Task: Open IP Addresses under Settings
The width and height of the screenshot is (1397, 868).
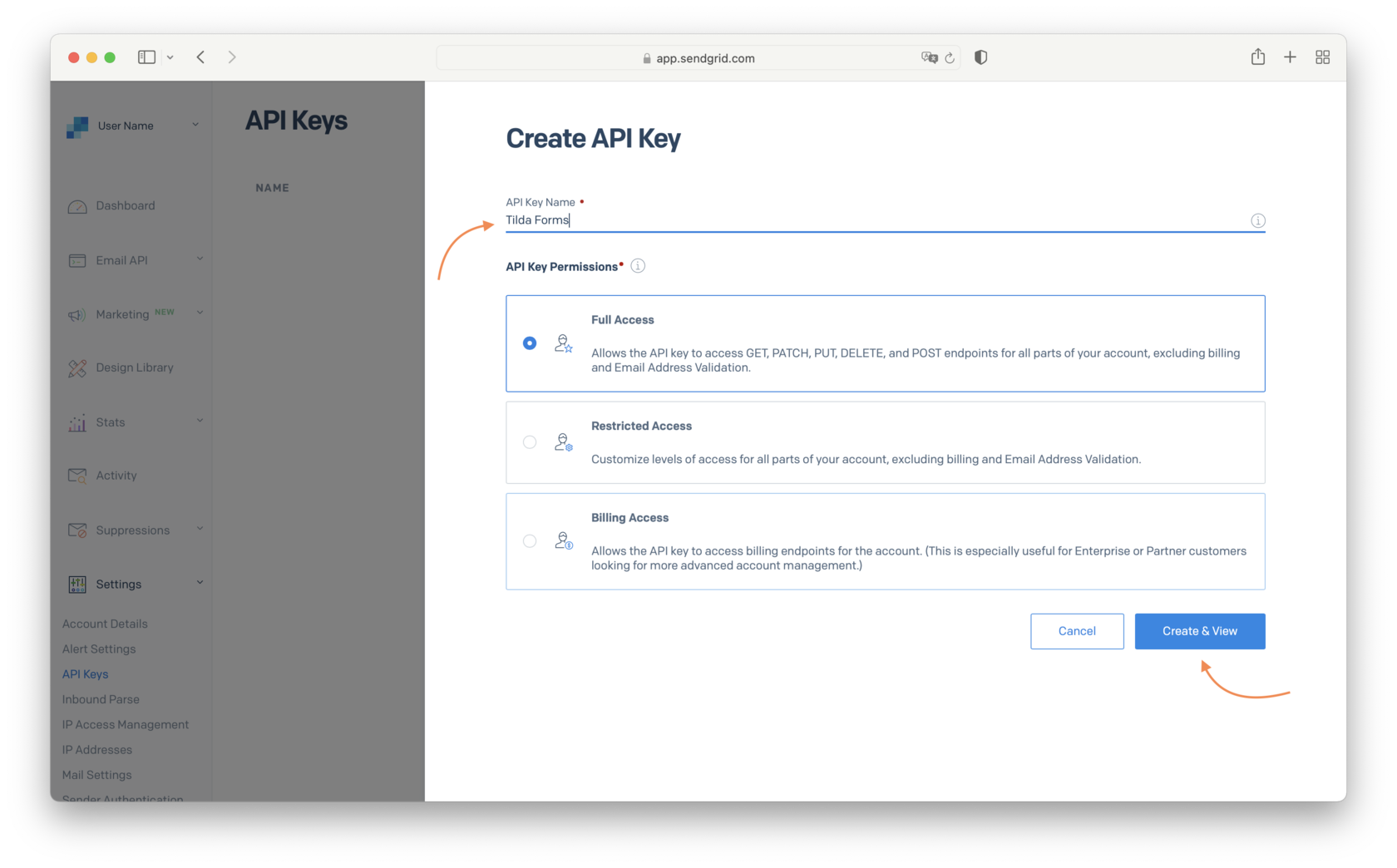Action: (x=97, y=750)
